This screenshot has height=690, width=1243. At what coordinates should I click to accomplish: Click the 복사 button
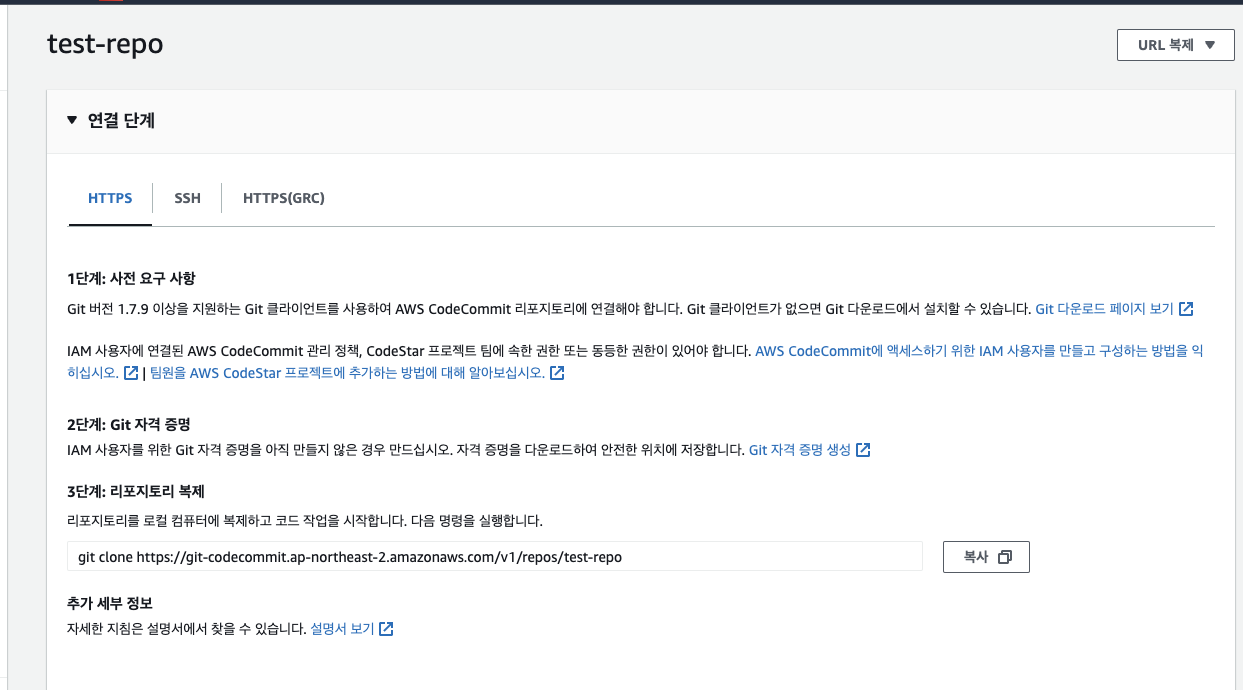[x=986, y=557]
